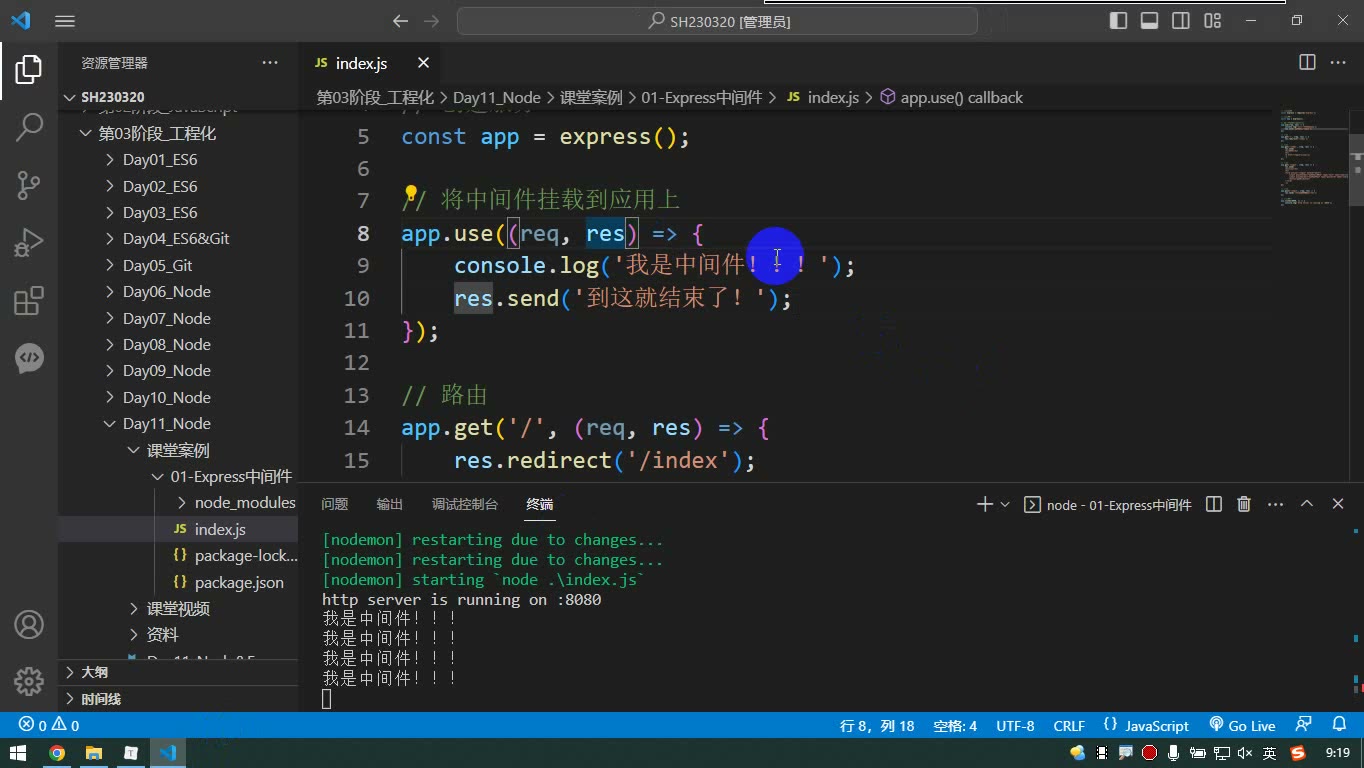
Task: Split the editor right
Action: [x=1307, y=63]
